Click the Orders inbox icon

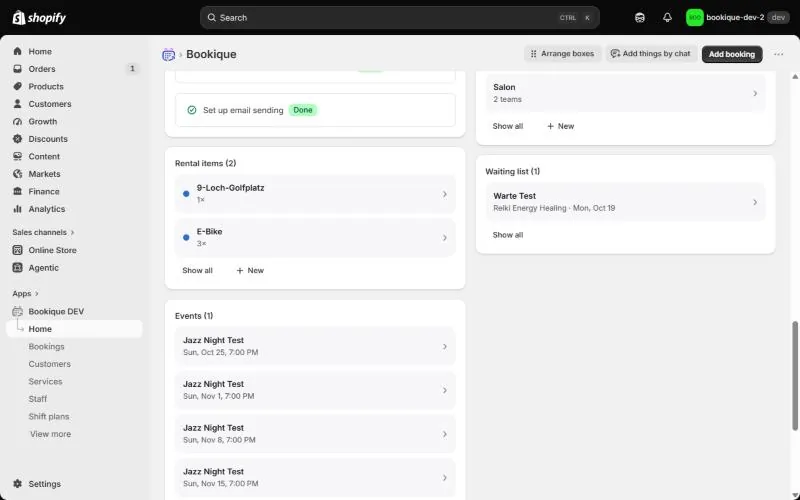[18, 69]
